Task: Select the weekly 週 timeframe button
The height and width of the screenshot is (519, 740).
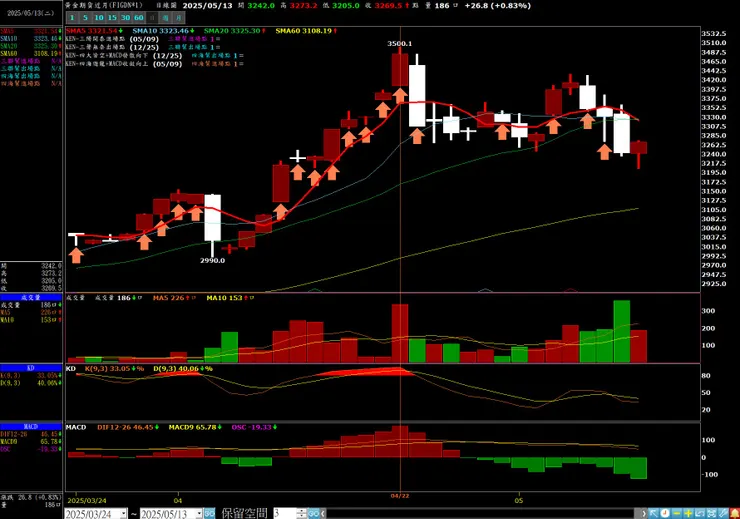Action: (165, 17)
